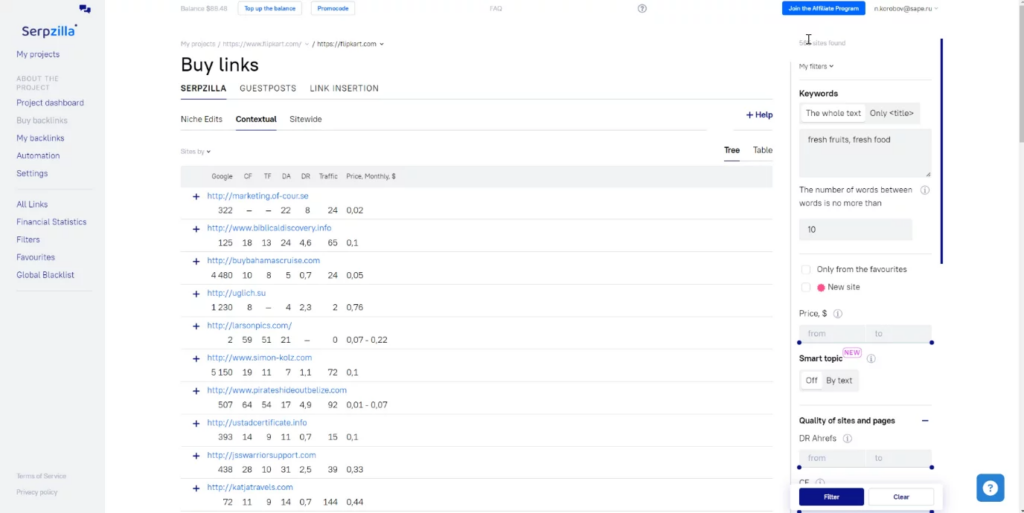Open the Sites by sorting dropdown
This screenshot has height=513, width=1024.
195,152
